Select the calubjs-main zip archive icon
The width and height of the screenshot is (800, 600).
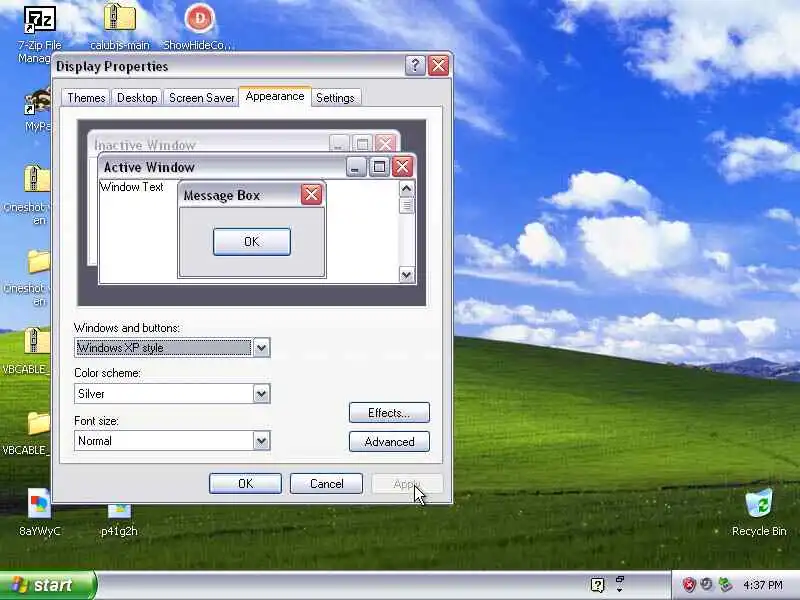pyautogui.click(x=120, y=18)
